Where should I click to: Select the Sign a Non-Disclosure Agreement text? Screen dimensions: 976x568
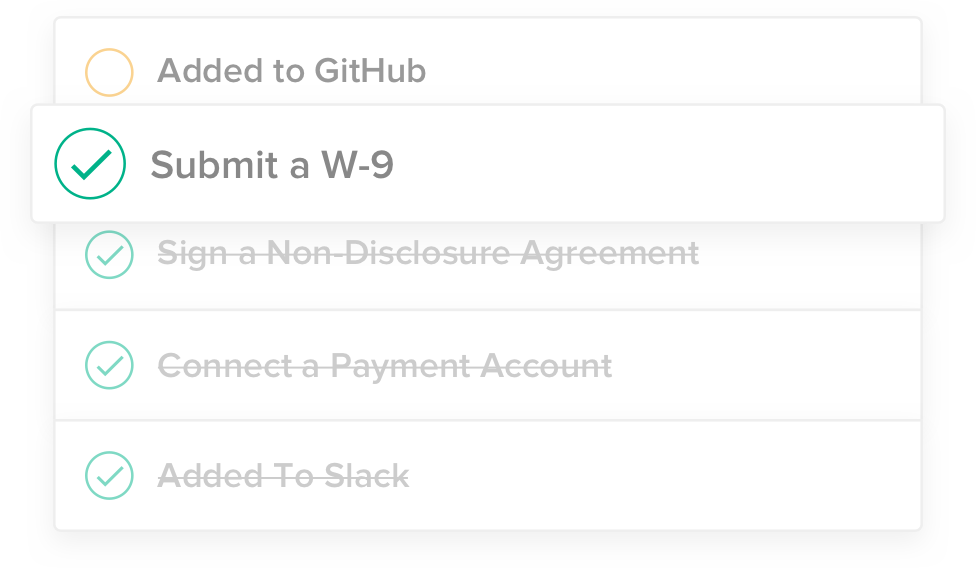[x=428, y=254]
